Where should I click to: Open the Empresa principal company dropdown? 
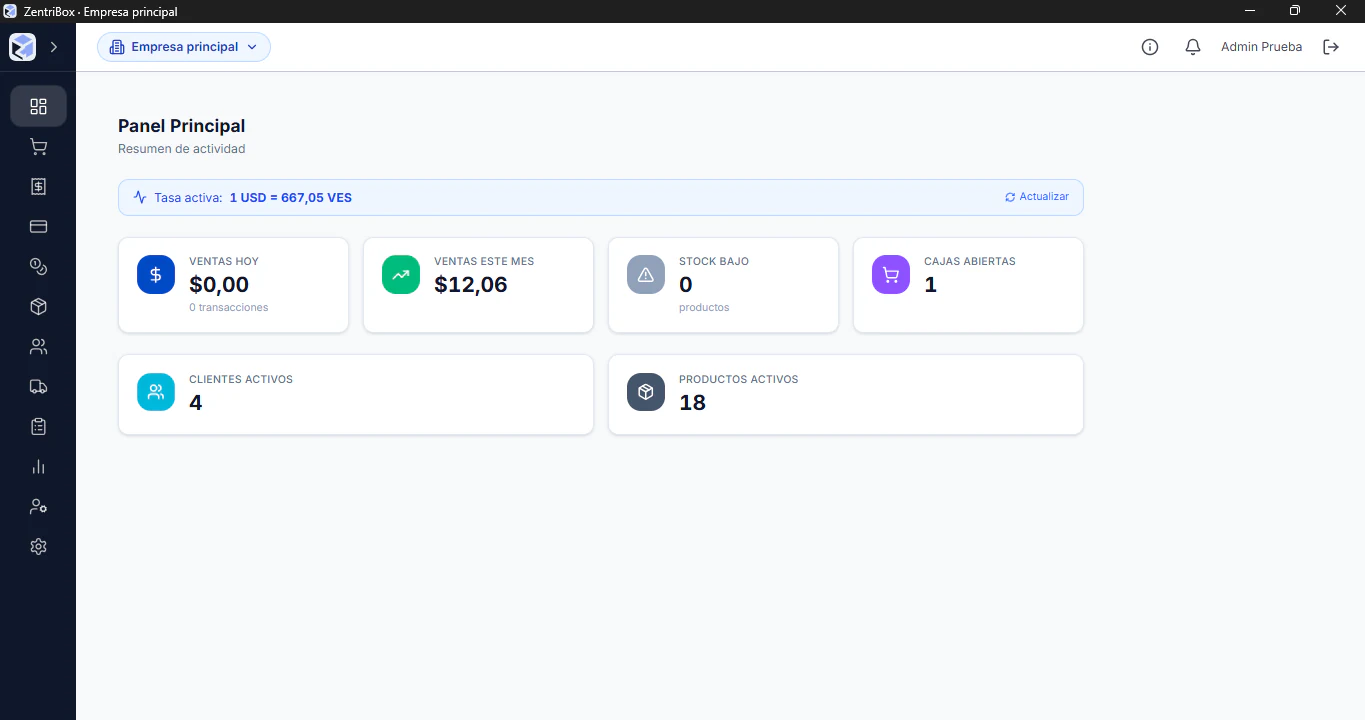click(184, 47)
